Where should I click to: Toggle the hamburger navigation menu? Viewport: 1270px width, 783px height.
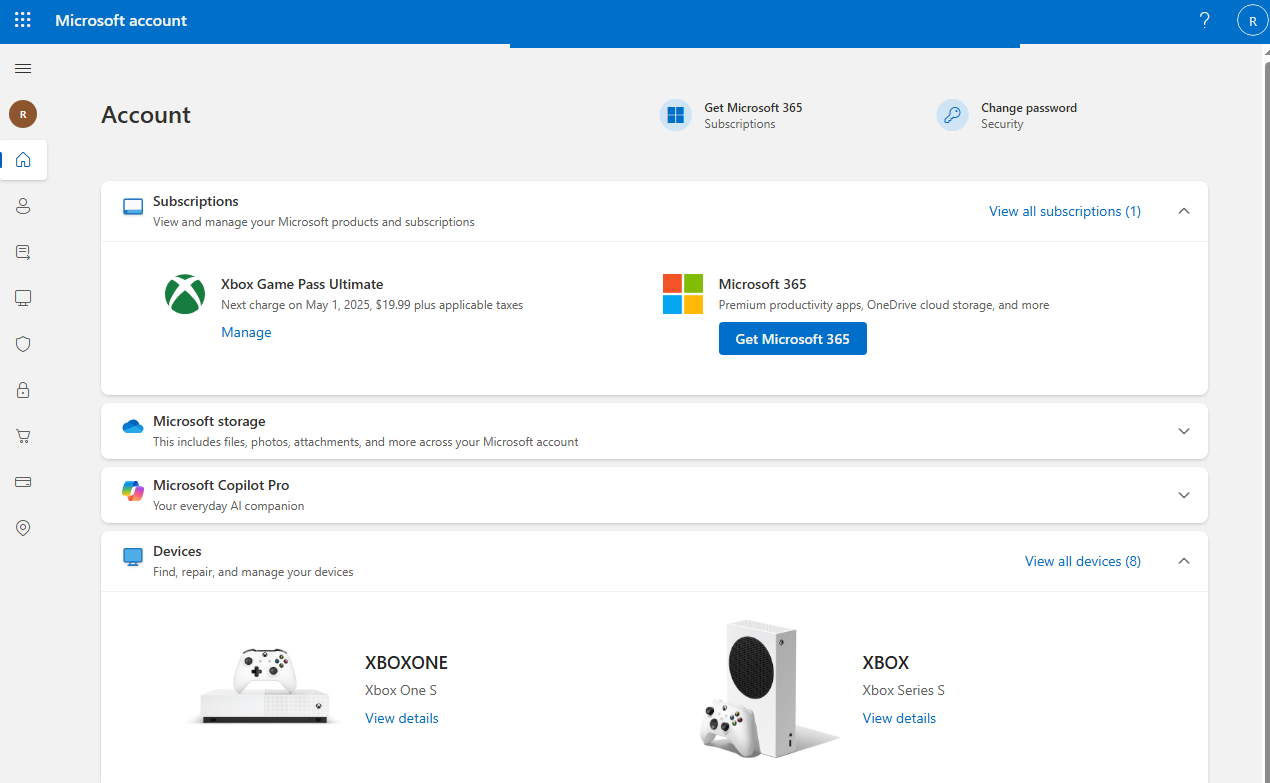coord(23,68)
